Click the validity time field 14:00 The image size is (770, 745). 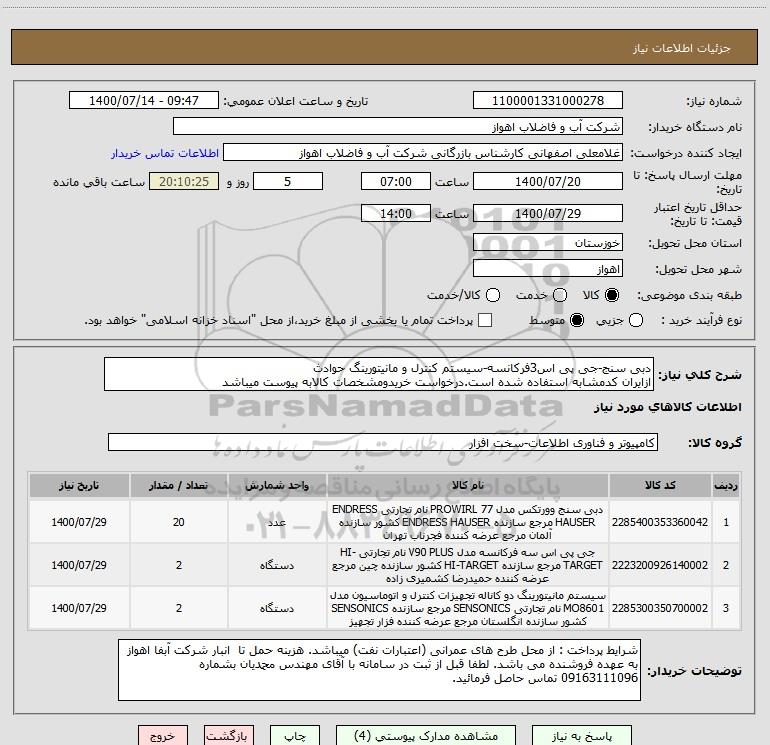pyautogui.click(x=396, y=213)
